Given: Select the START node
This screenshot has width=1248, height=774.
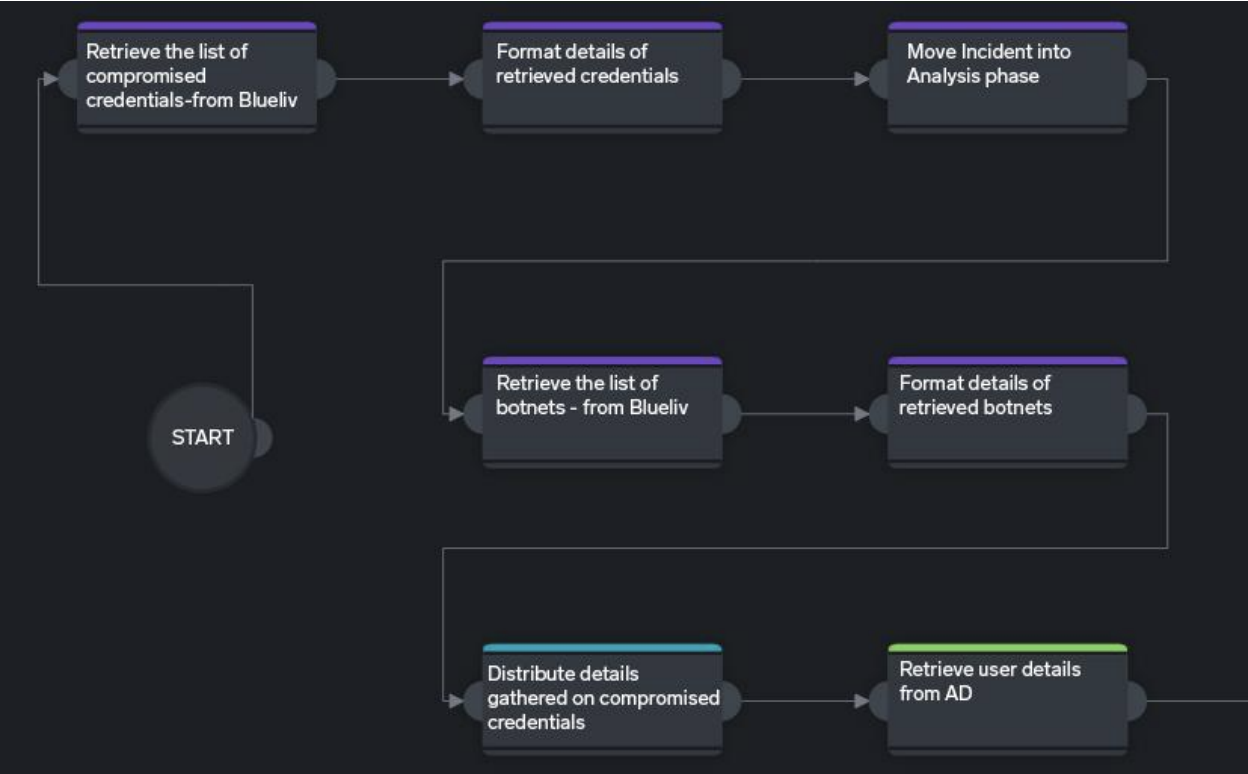Looking at the screenshot, I should 202,438.
